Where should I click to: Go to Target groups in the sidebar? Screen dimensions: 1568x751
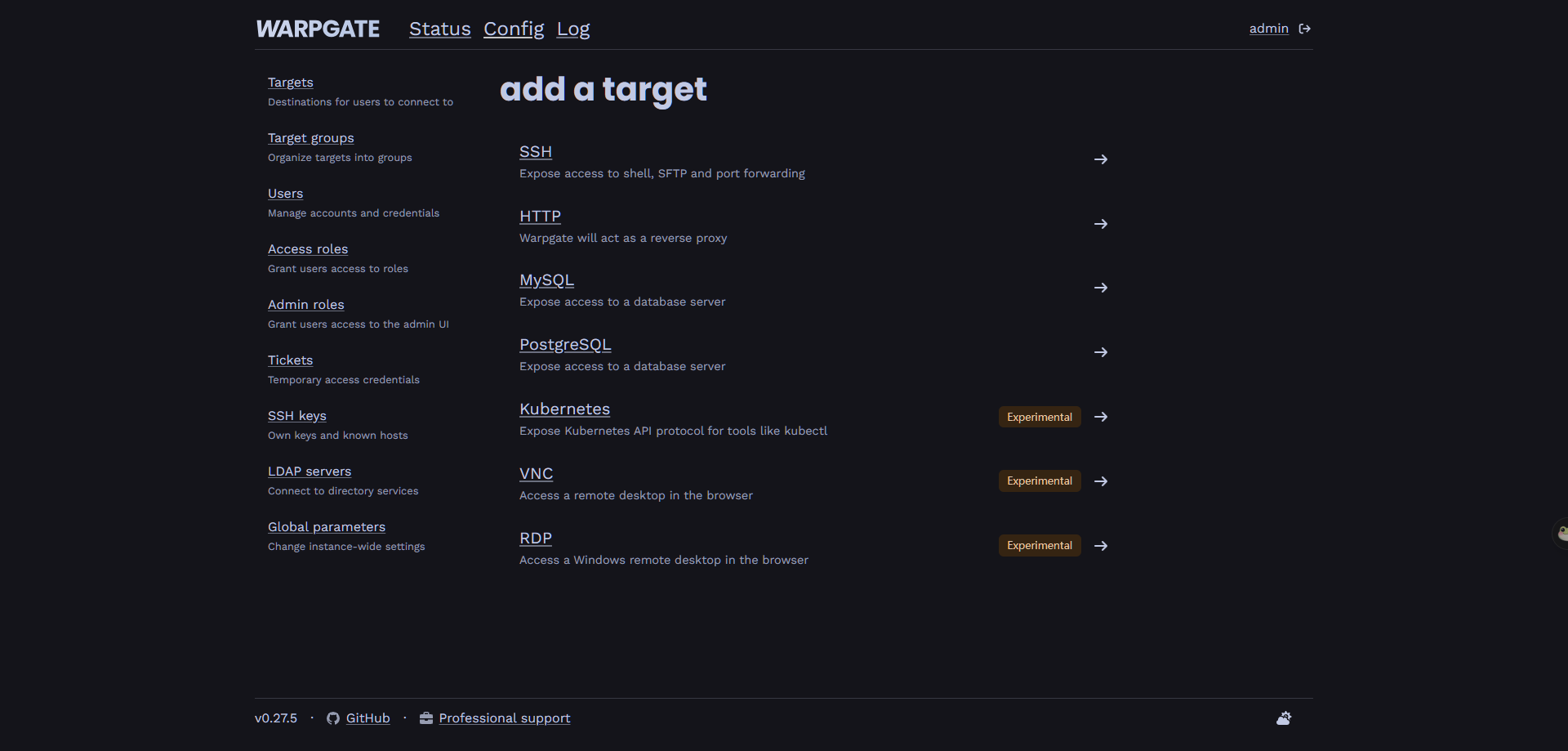(310, 138)
